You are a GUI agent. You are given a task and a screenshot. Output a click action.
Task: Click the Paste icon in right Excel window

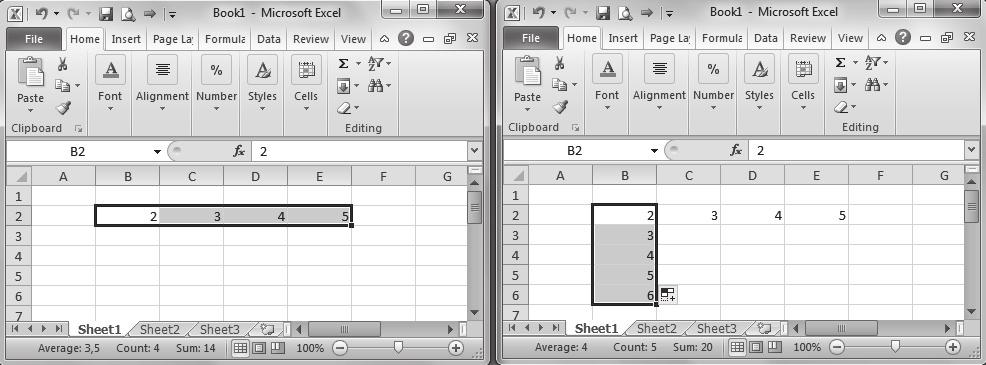[x=527, y=70]
